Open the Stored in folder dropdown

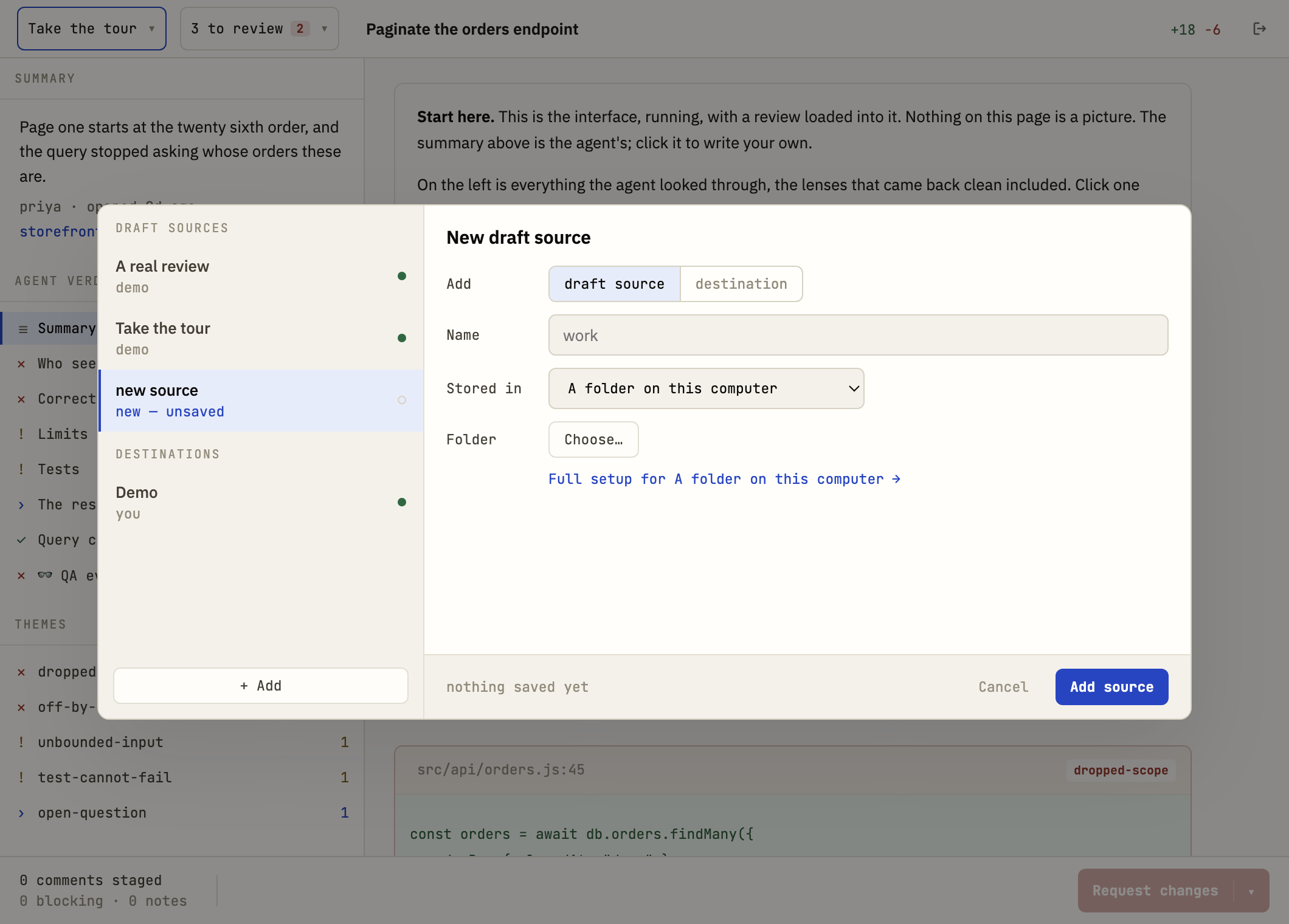[x=706, y=388]
